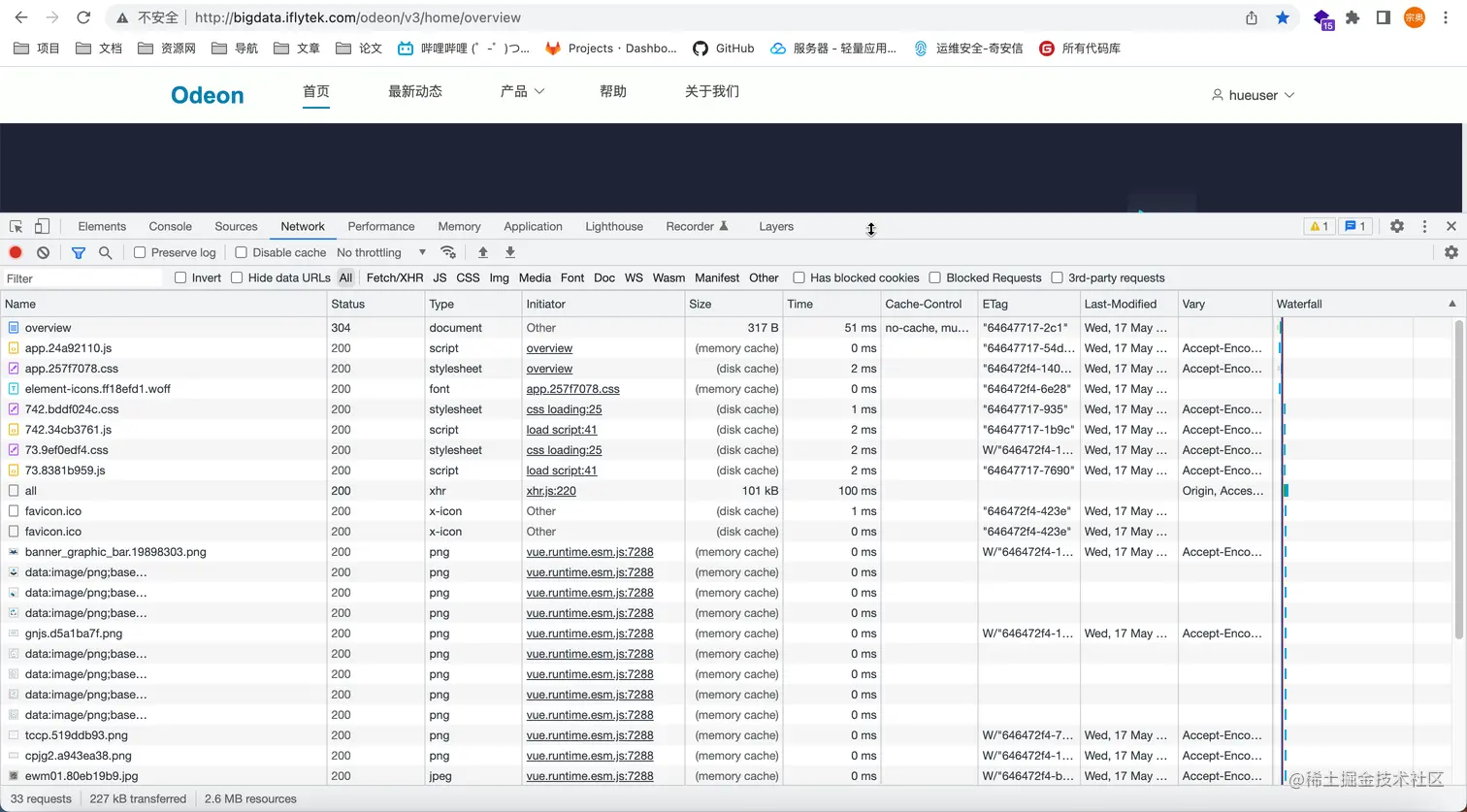
Task: Open the network search magnifier
Action: pyautogui.click(x=106, y=252)
